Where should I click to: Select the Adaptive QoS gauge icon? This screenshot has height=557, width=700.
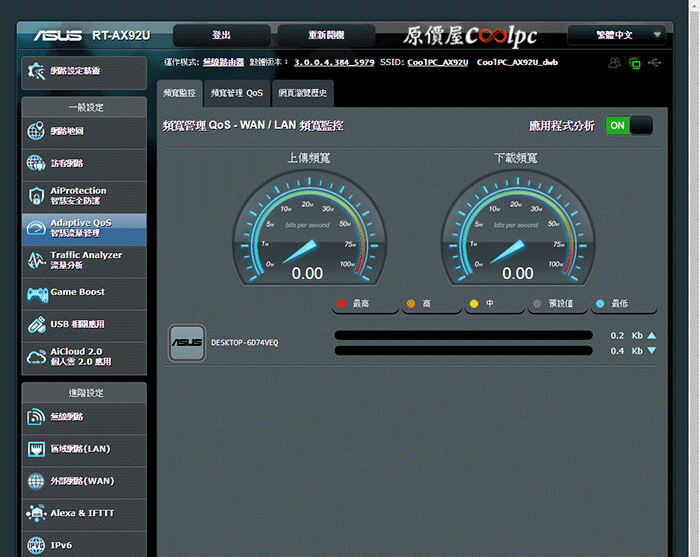tap(36, 228)
